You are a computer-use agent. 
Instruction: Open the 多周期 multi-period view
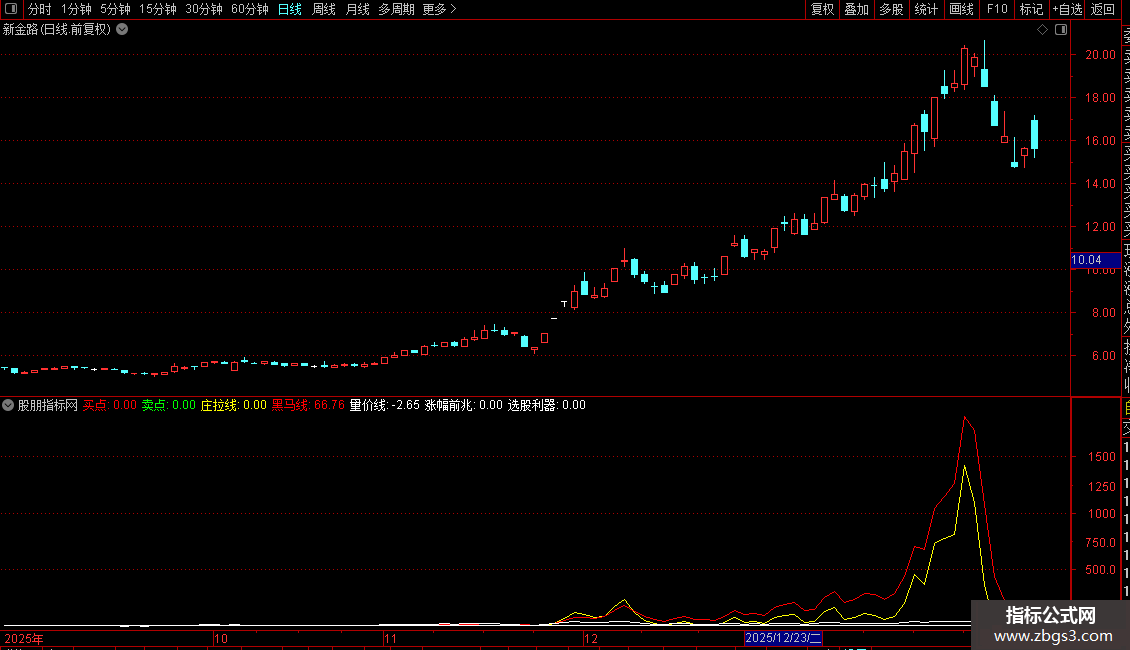tap(396, 9)
